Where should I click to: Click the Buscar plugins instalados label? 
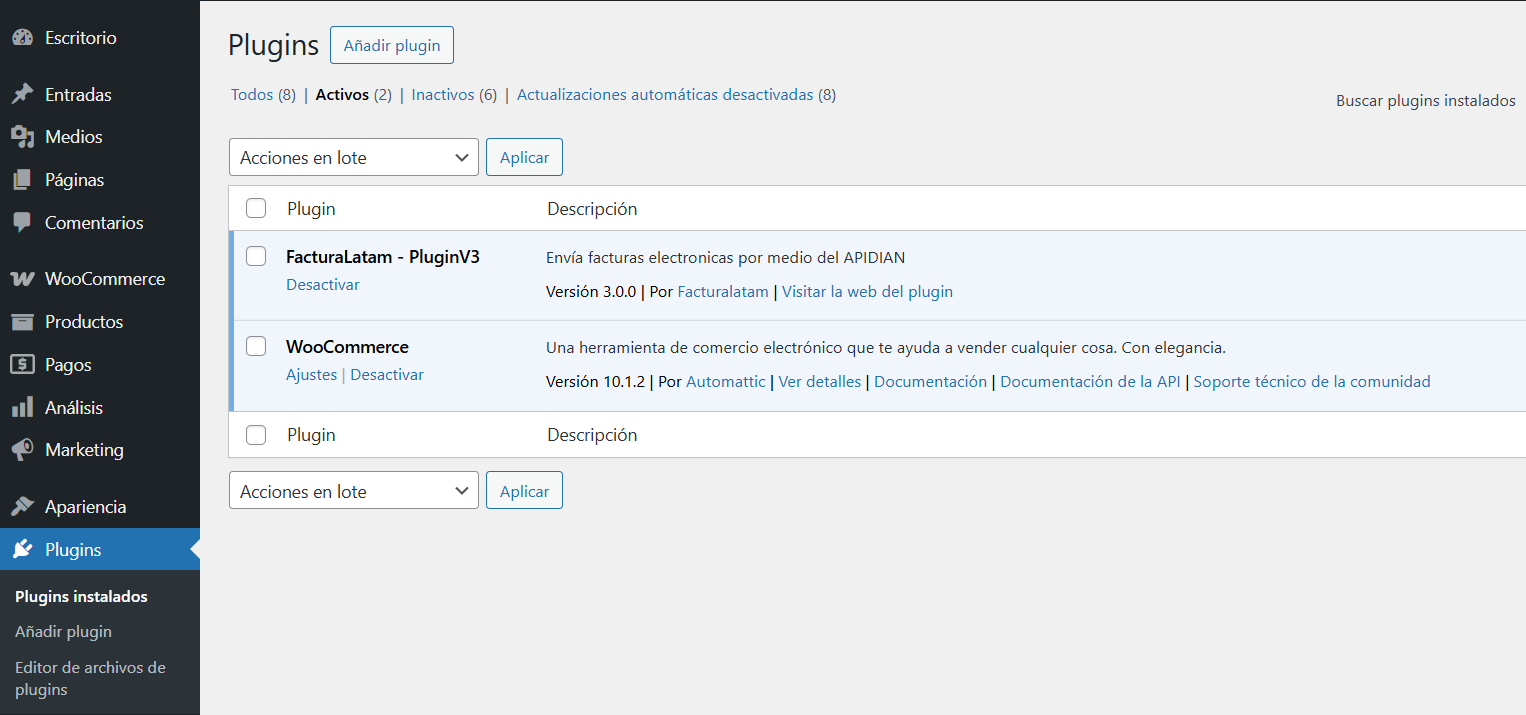coord(1426,101)
